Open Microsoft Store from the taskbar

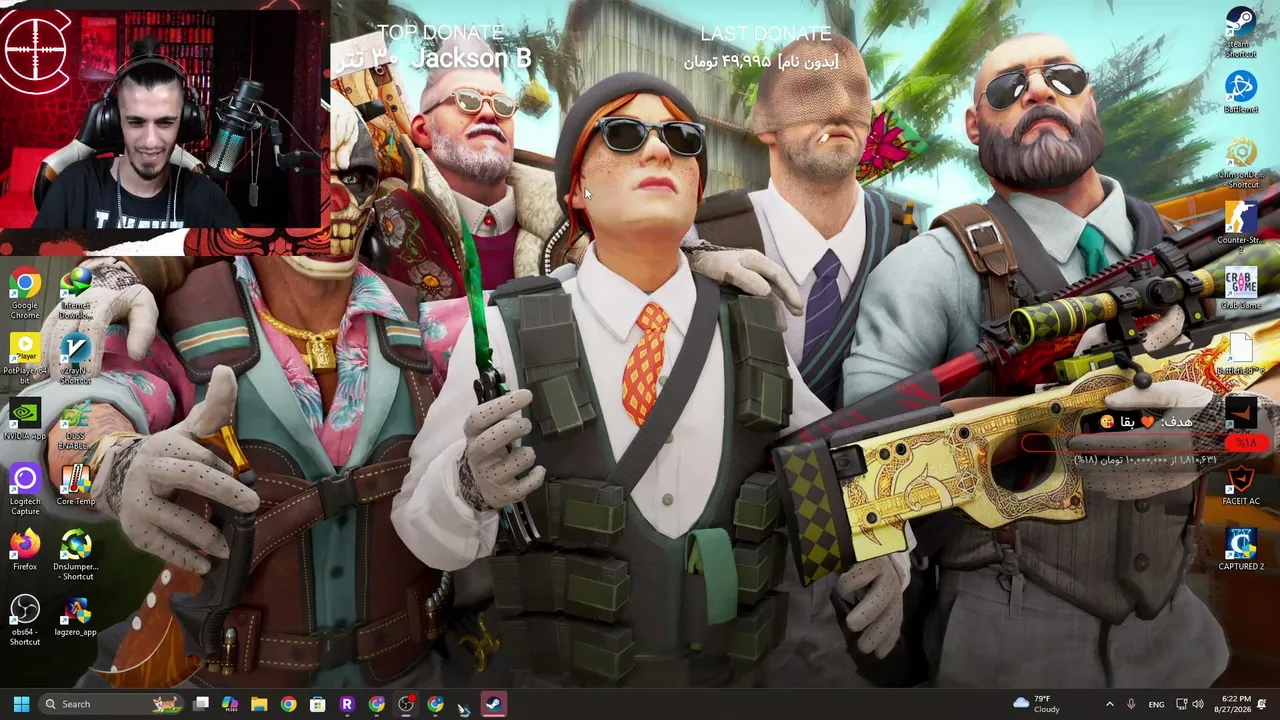click(x=317, y=704)
